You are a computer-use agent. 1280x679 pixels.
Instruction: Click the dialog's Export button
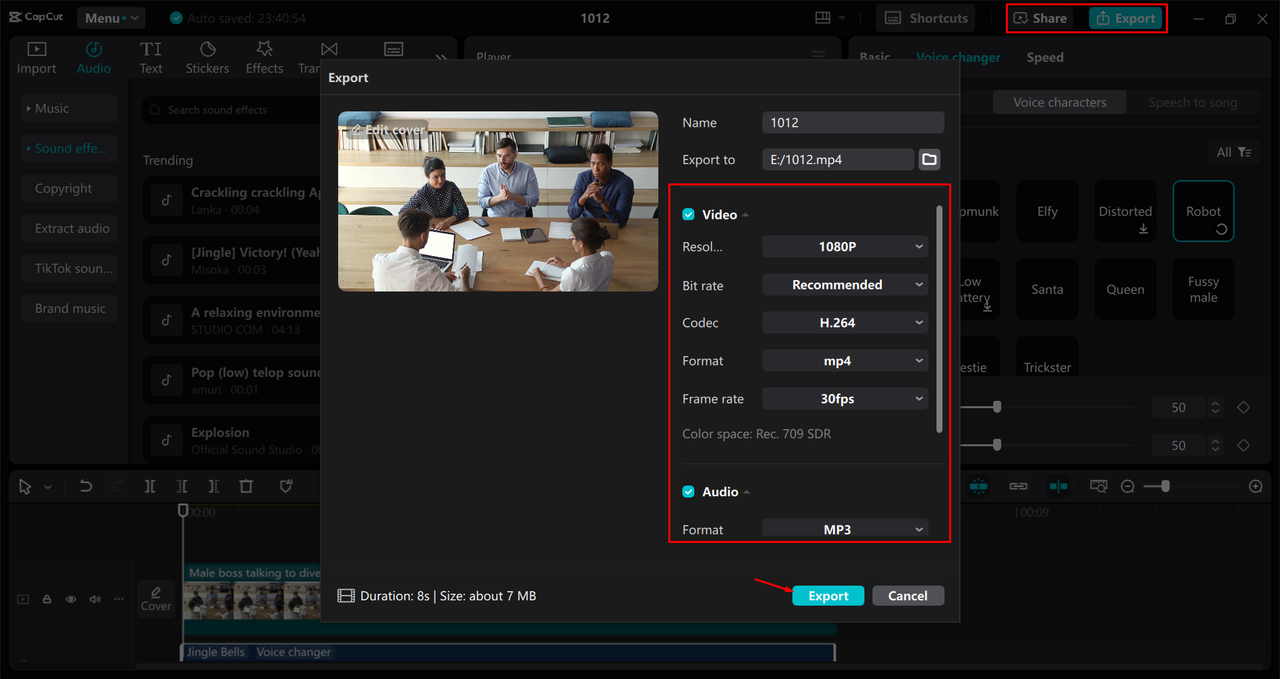click(828, 596)
